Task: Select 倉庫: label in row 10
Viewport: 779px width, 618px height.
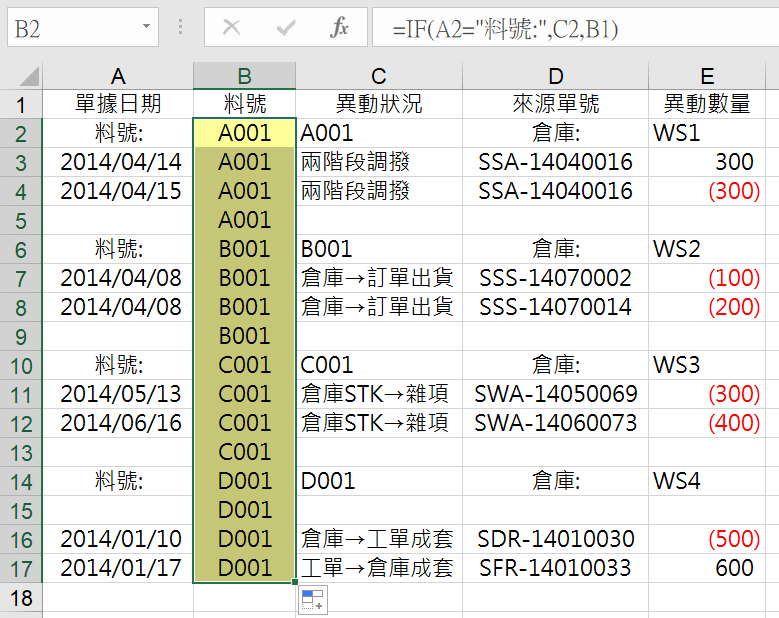Action: [x=555, y=366]
